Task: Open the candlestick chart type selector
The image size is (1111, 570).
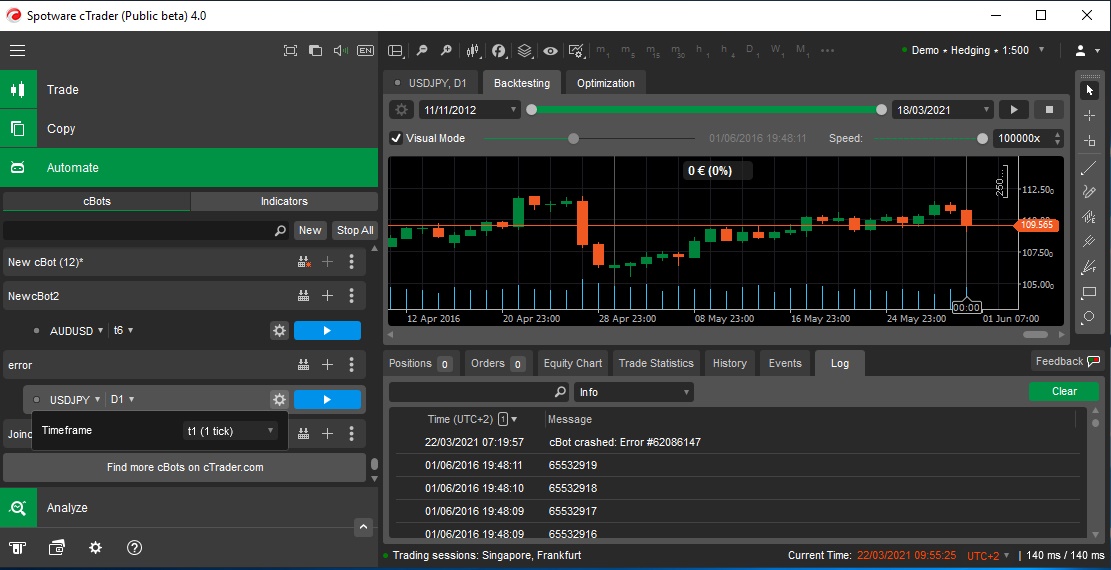Action: (473, 50)
